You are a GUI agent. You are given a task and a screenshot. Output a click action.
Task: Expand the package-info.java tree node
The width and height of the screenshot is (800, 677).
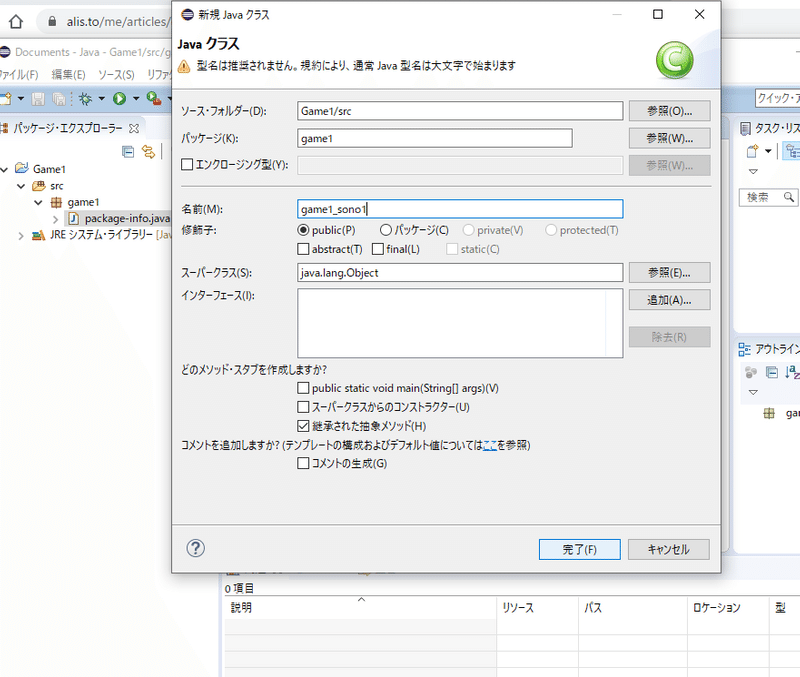click(x=56, y=219)
